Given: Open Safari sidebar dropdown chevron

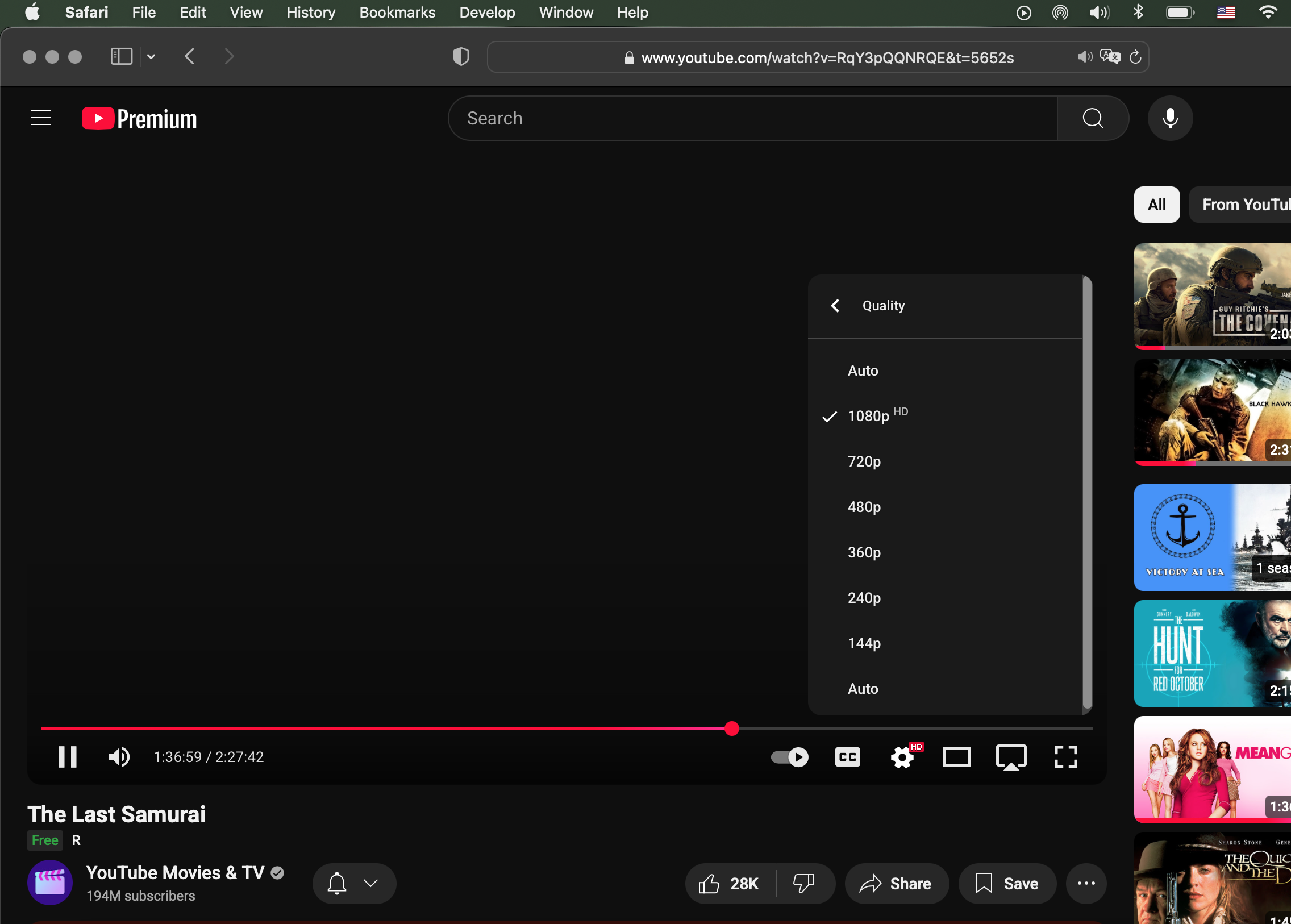Looking at the screenshot, I should click(x=151, y=57).
